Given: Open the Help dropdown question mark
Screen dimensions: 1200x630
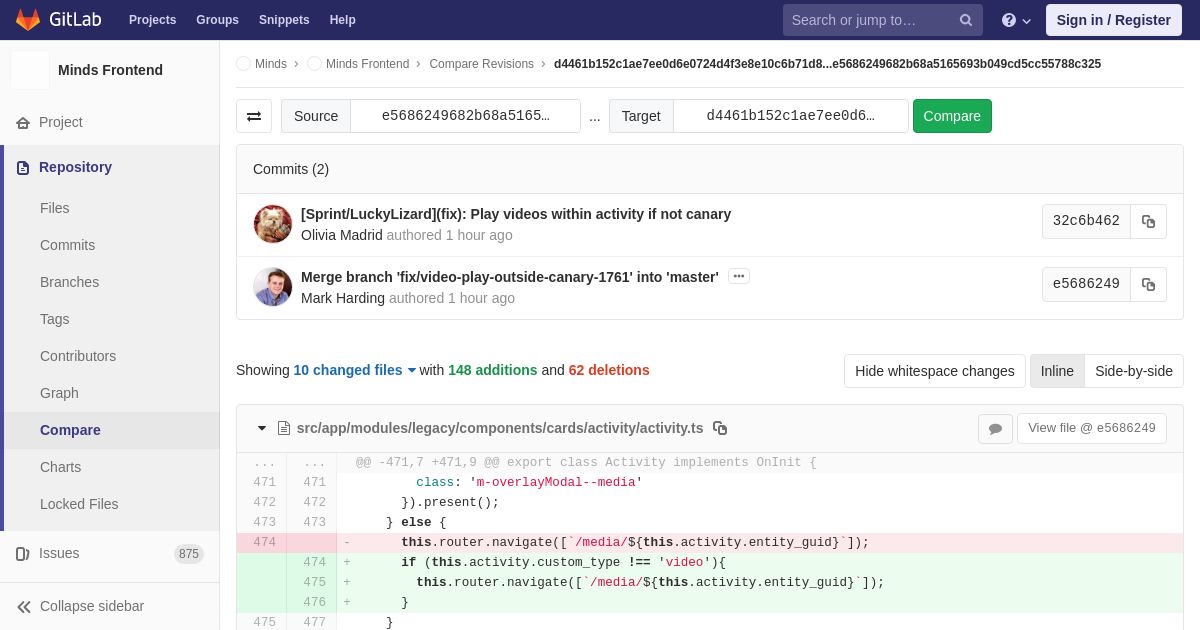Looking at the screenshot, I should (1015, 20).
